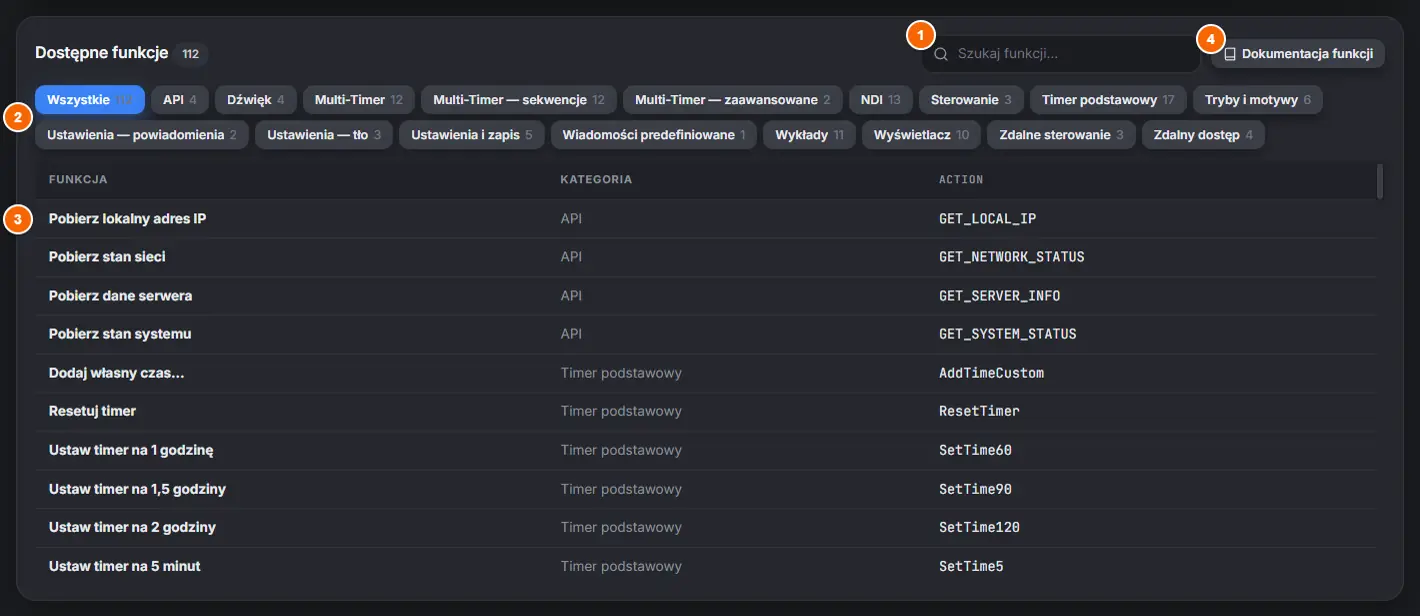The width and height of the screenshot is (1420, 616).
Task: Show only Dźwięk functions
Action: [x=256, y=100]
